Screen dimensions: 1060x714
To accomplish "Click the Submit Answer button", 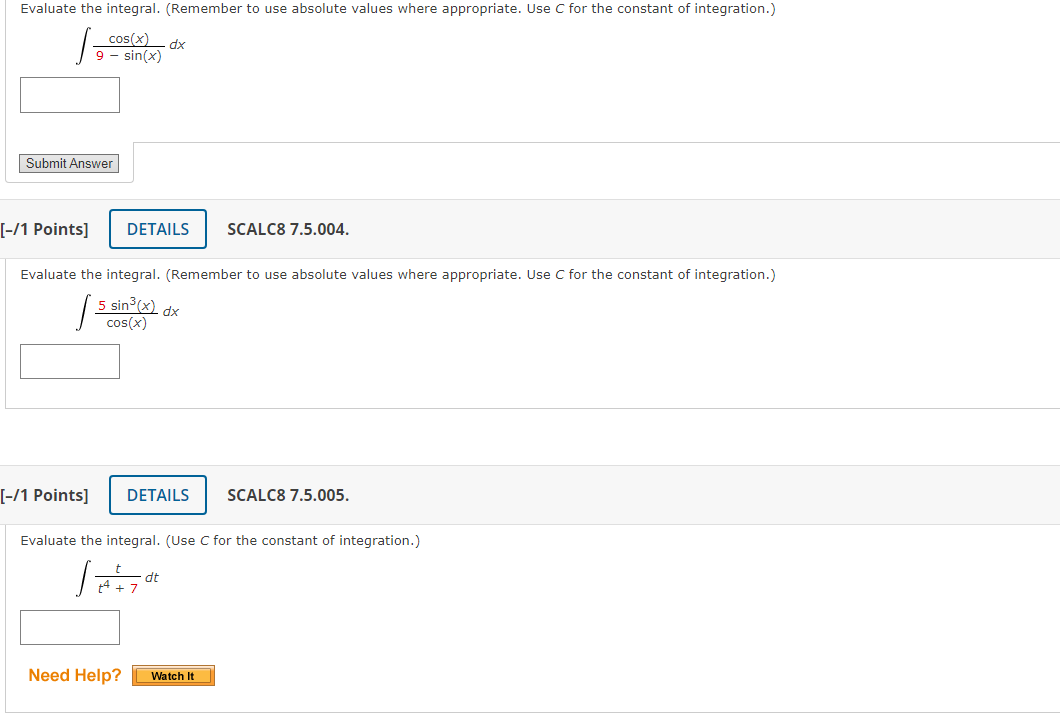I will (x=69, y=164).
